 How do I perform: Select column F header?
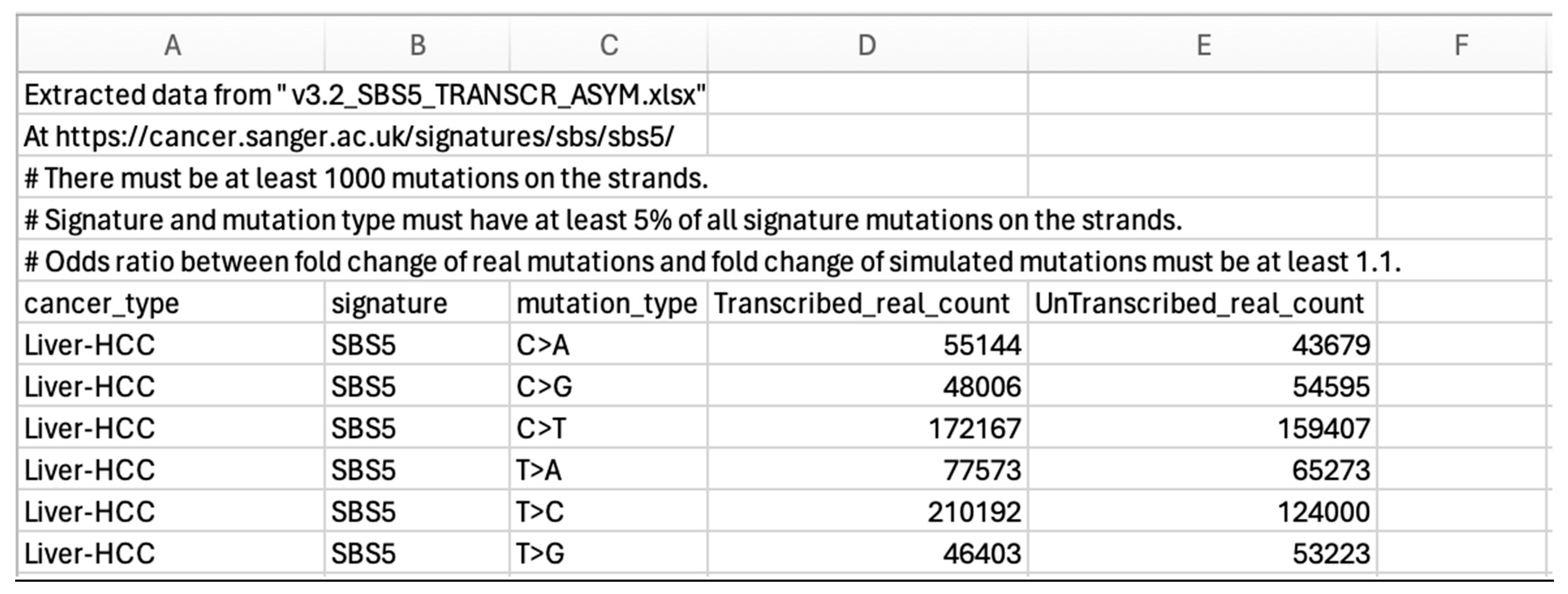(x=1461, y=45)
